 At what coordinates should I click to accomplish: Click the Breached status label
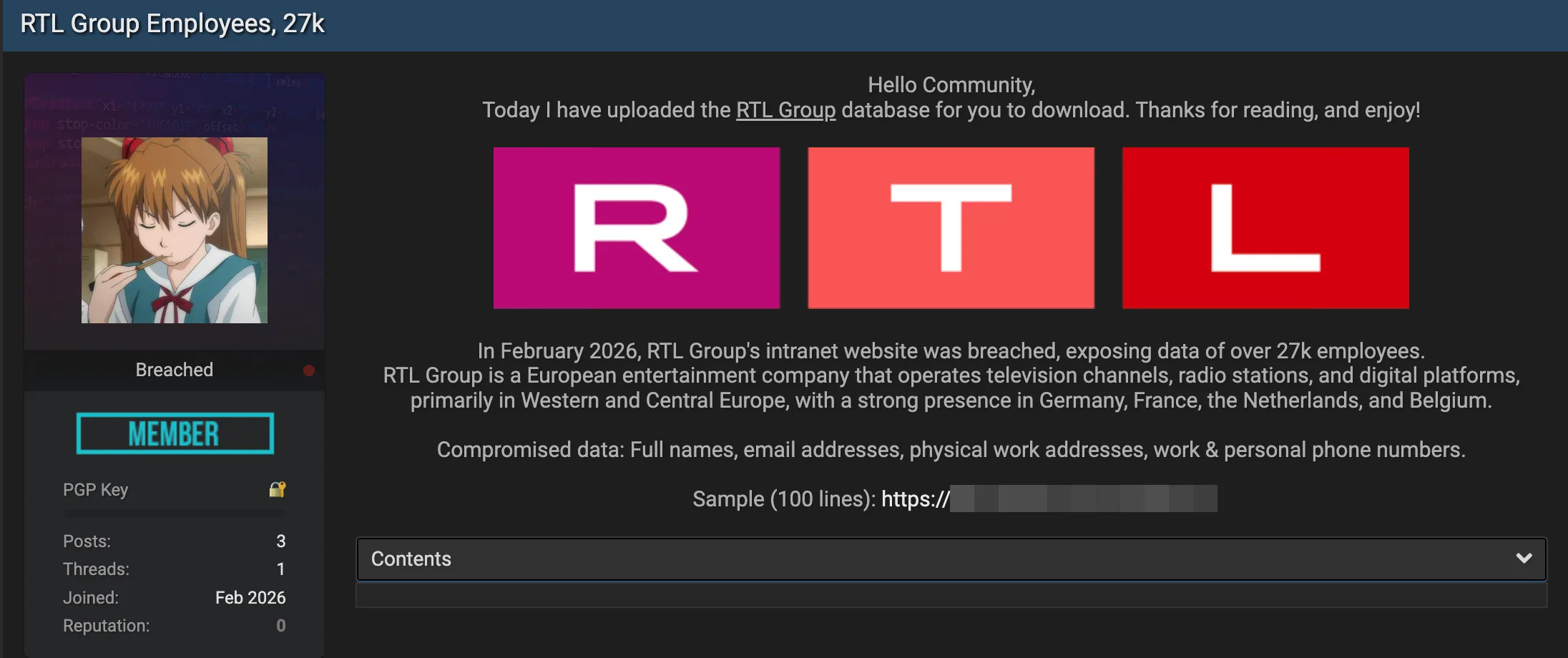click(x=174, y=370)
